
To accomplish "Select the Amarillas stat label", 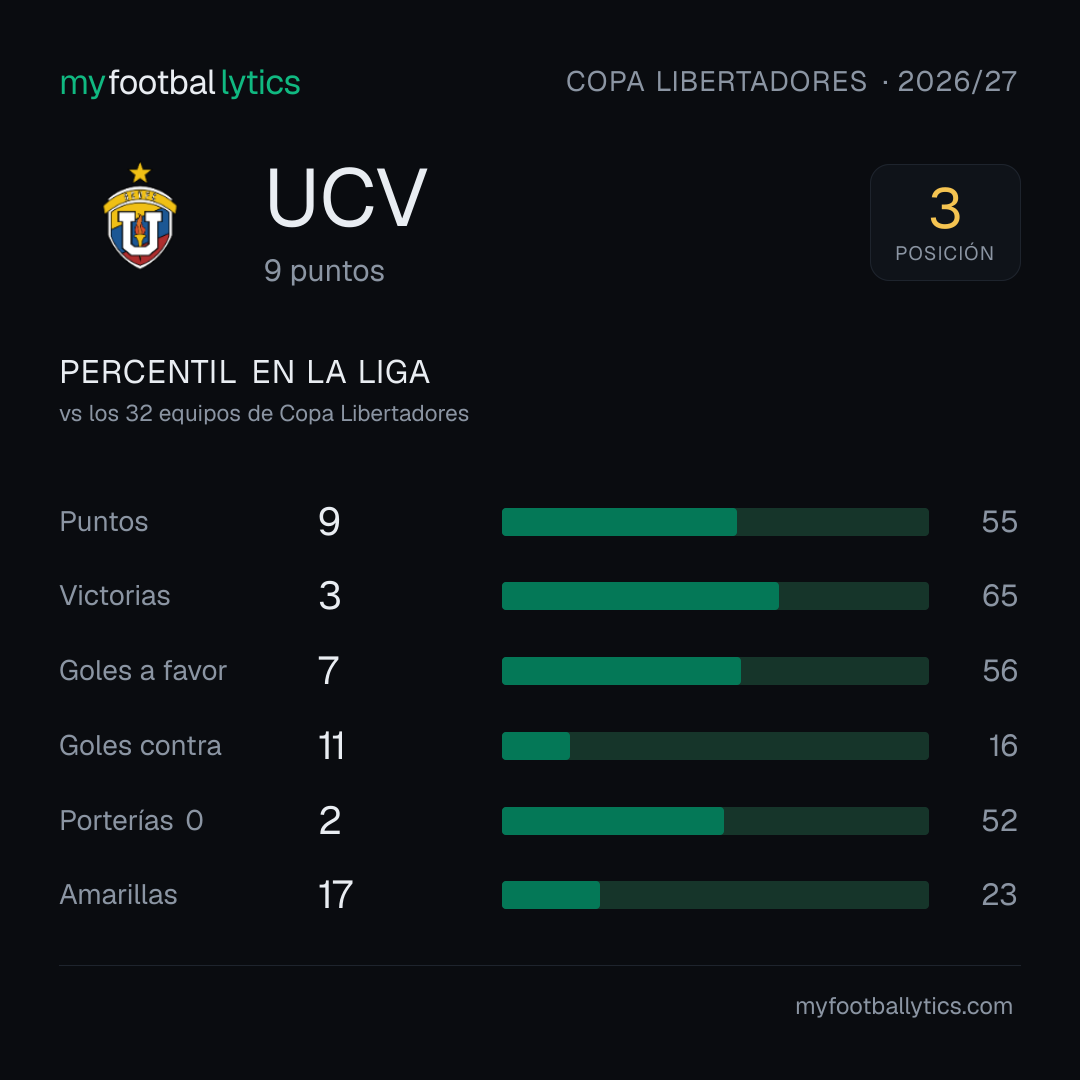I will click(118, 895).
